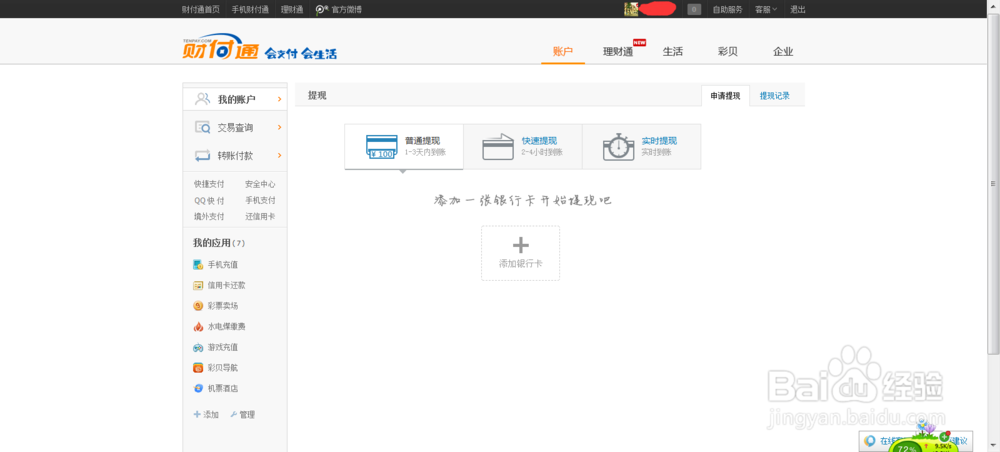
Task: Click the 添加银行卡 text label
Action: coord(520,263)
